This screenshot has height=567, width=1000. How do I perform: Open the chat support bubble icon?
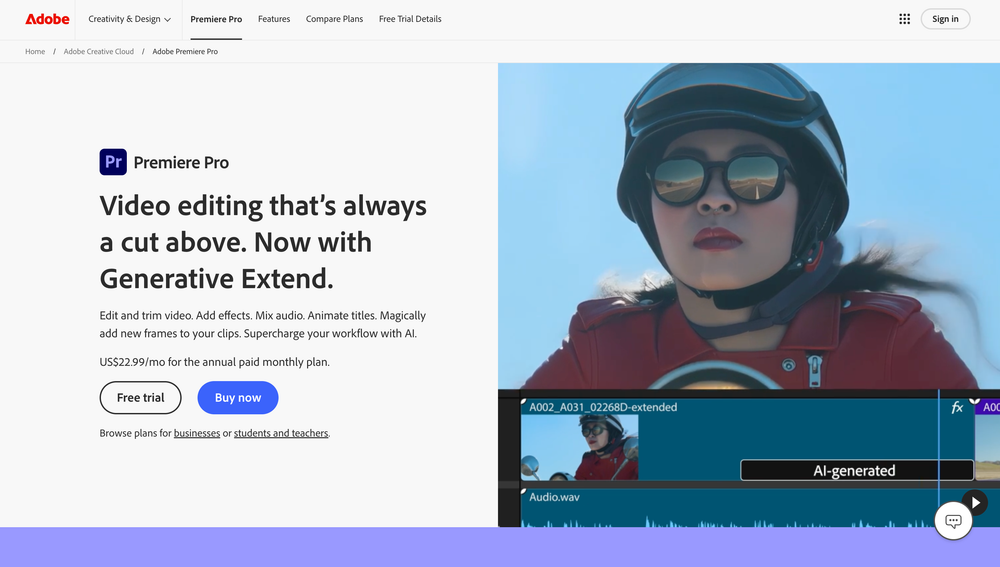(x=953, y=521)
